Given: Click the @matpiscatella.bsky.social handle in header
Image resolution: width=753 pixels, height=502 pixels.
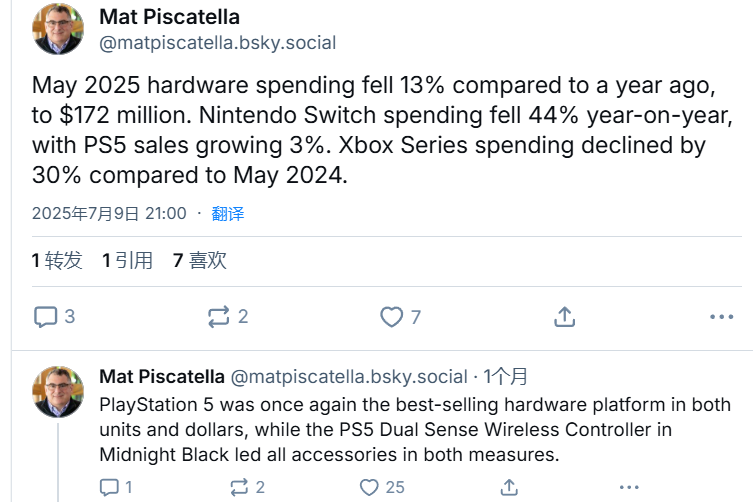Looking at the screenshot, I should [218, 43].
